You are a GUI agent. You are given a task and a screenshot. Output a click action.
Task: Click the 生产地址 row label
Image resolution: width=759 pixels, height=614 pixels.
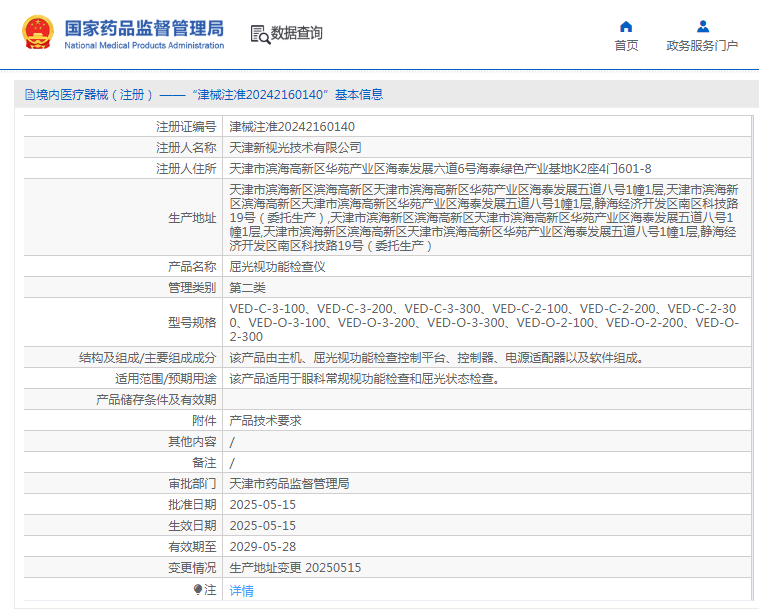coord(192,218)
